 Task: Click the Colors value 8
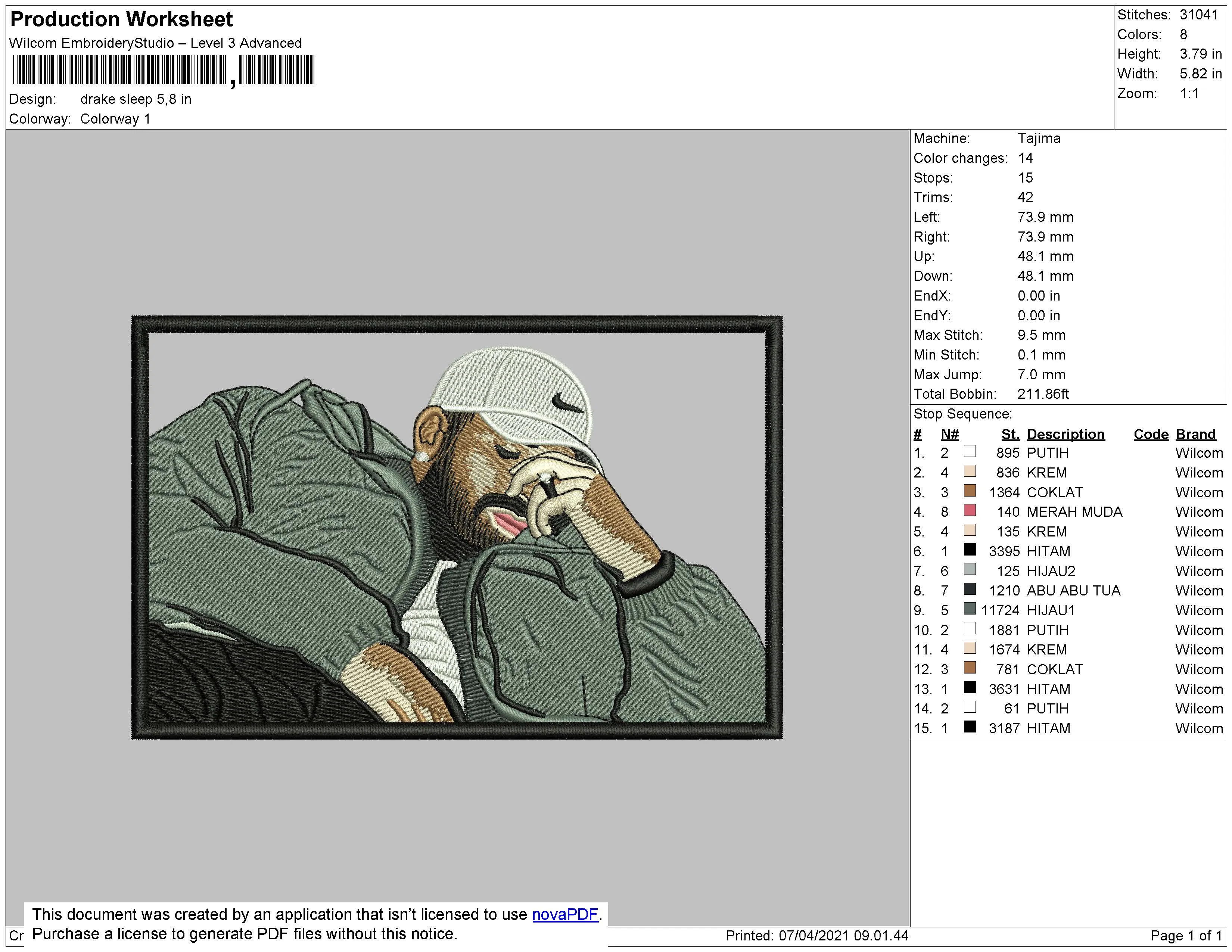(x=1183, y=34)
